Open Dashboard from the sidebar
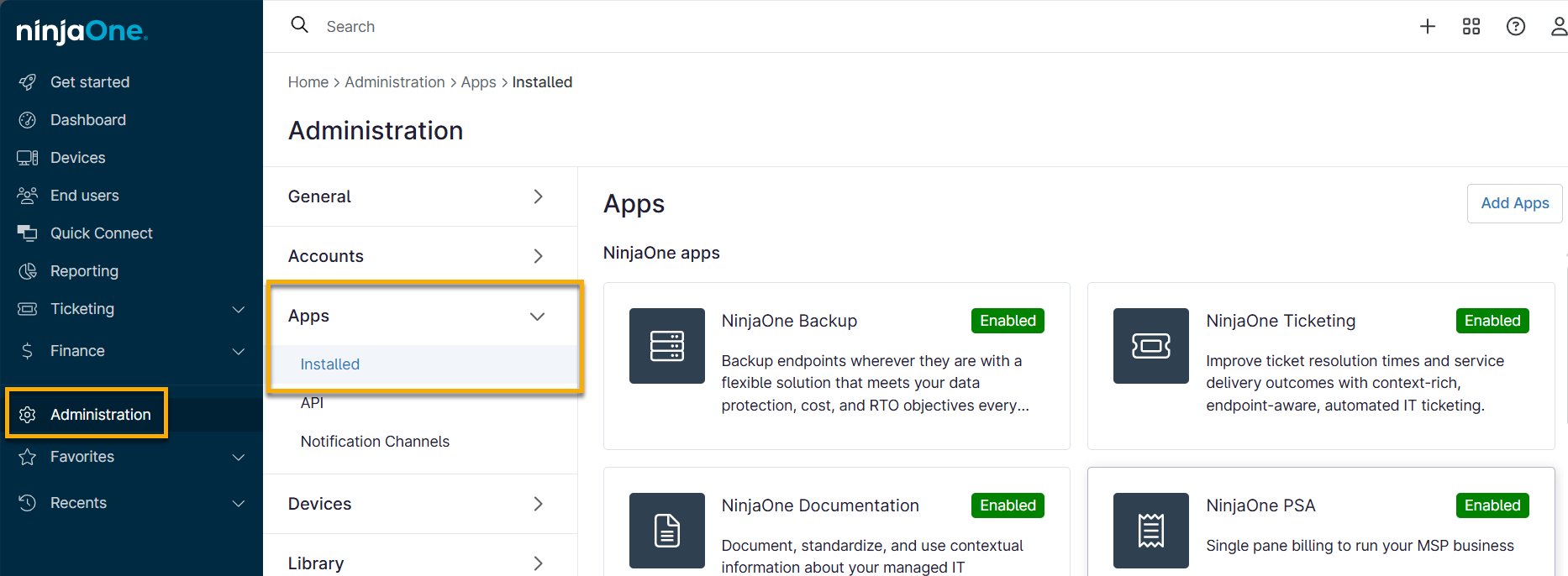Image resolution: width=1568 pixels, height=576 pixels. 87,120
